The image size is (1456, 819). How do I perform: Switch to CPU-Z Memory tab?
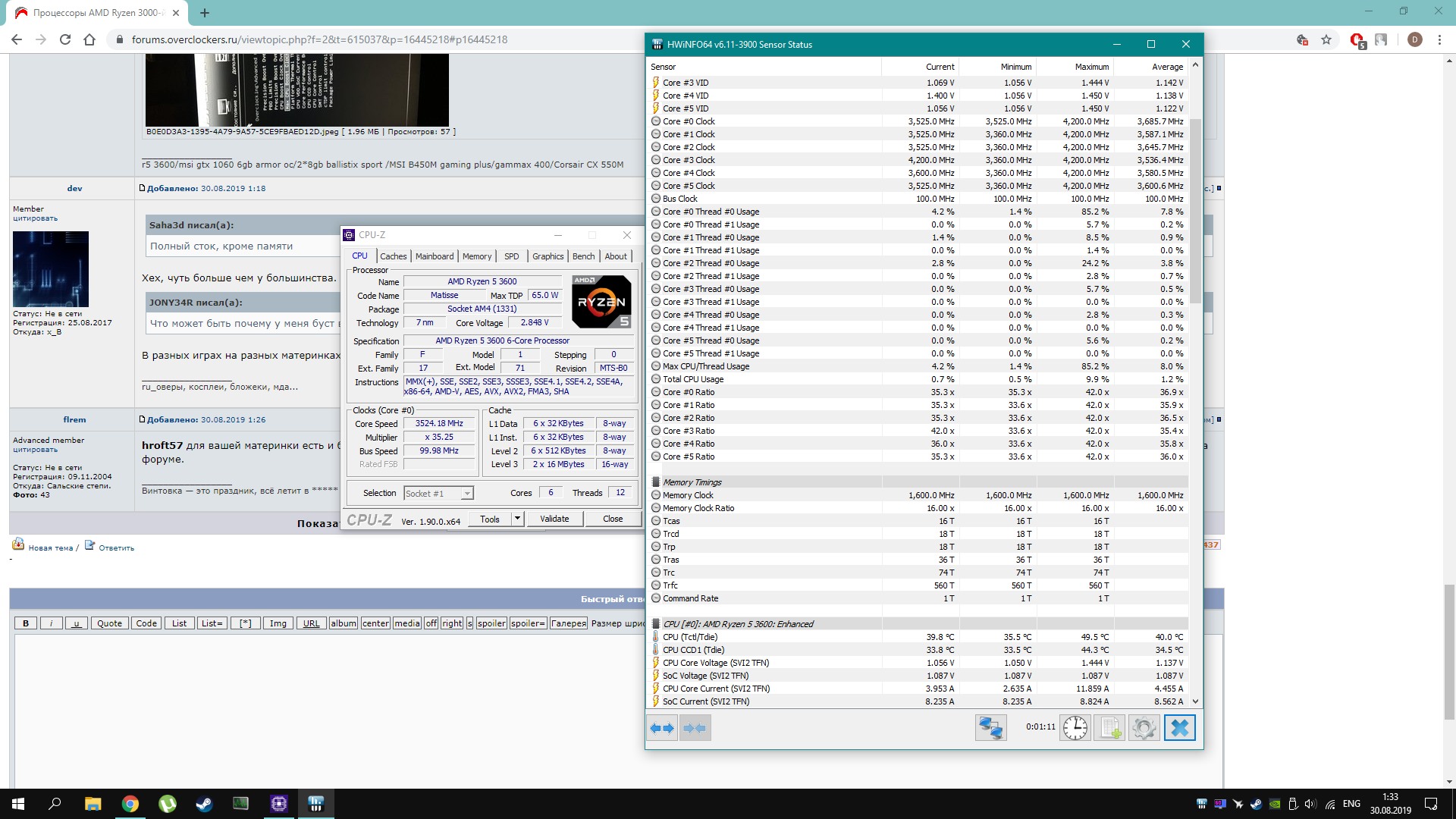coord(476,256)
